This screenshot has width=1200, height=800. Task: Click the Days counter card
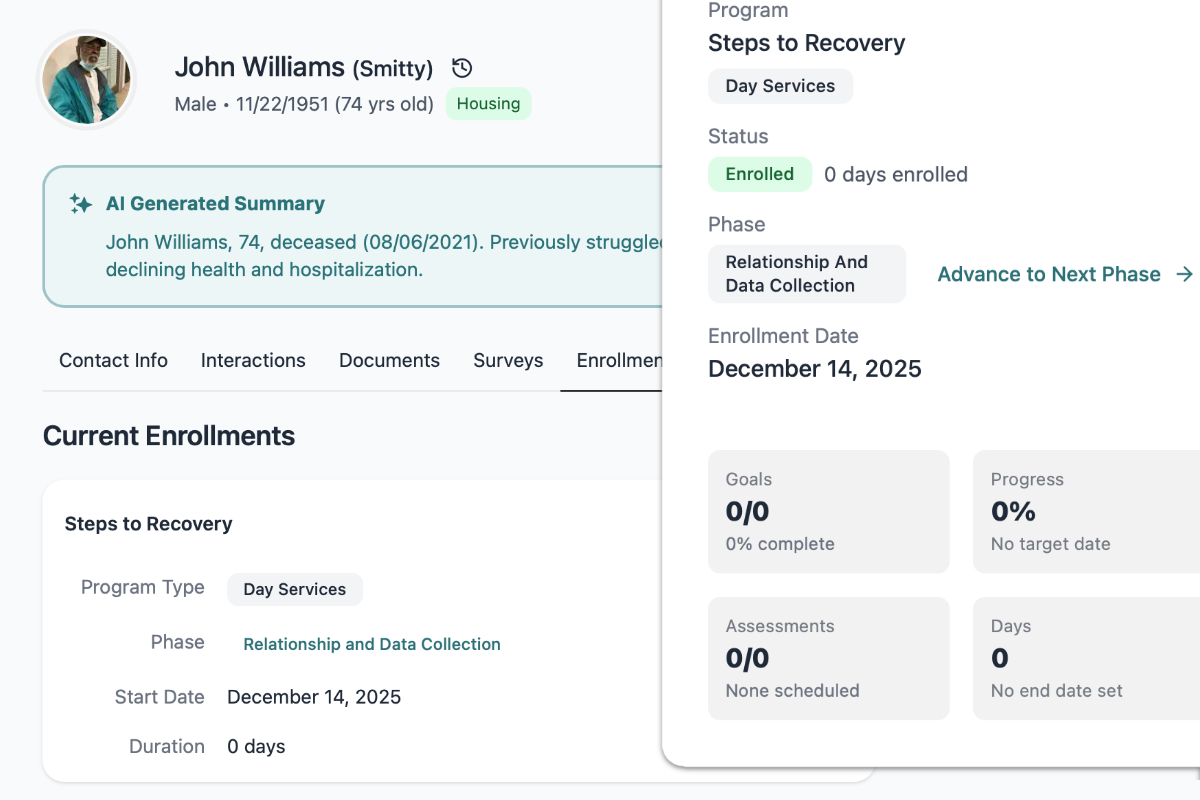pyautogui.click(x=1090, y=658)
